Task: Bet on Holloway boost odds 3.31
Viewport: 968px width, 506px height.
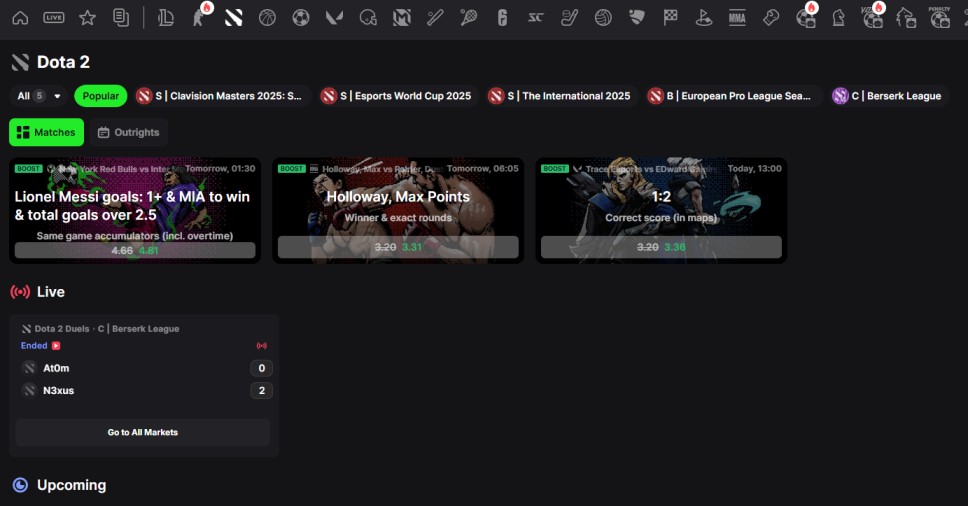Action: (398, 247)
